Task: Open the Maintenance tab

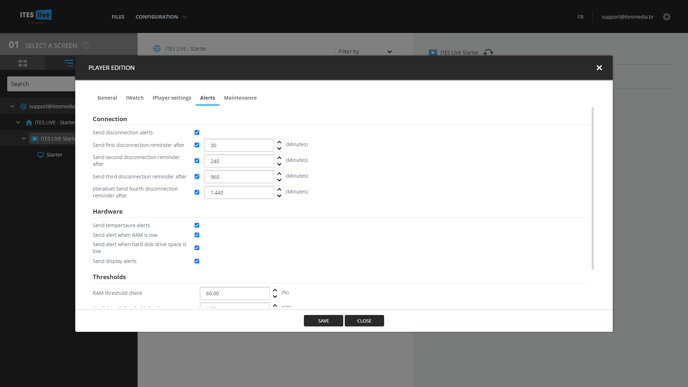Action: point(240,98)
